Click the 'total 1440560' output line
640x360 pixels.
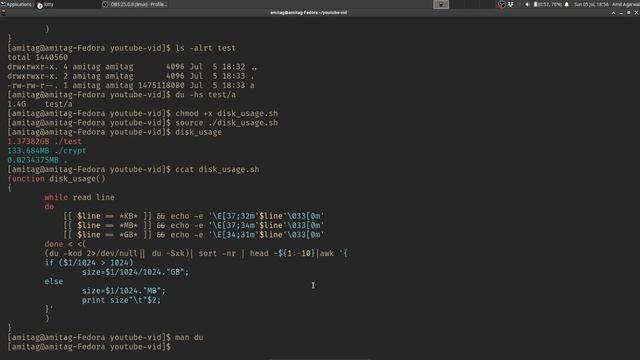38,58
